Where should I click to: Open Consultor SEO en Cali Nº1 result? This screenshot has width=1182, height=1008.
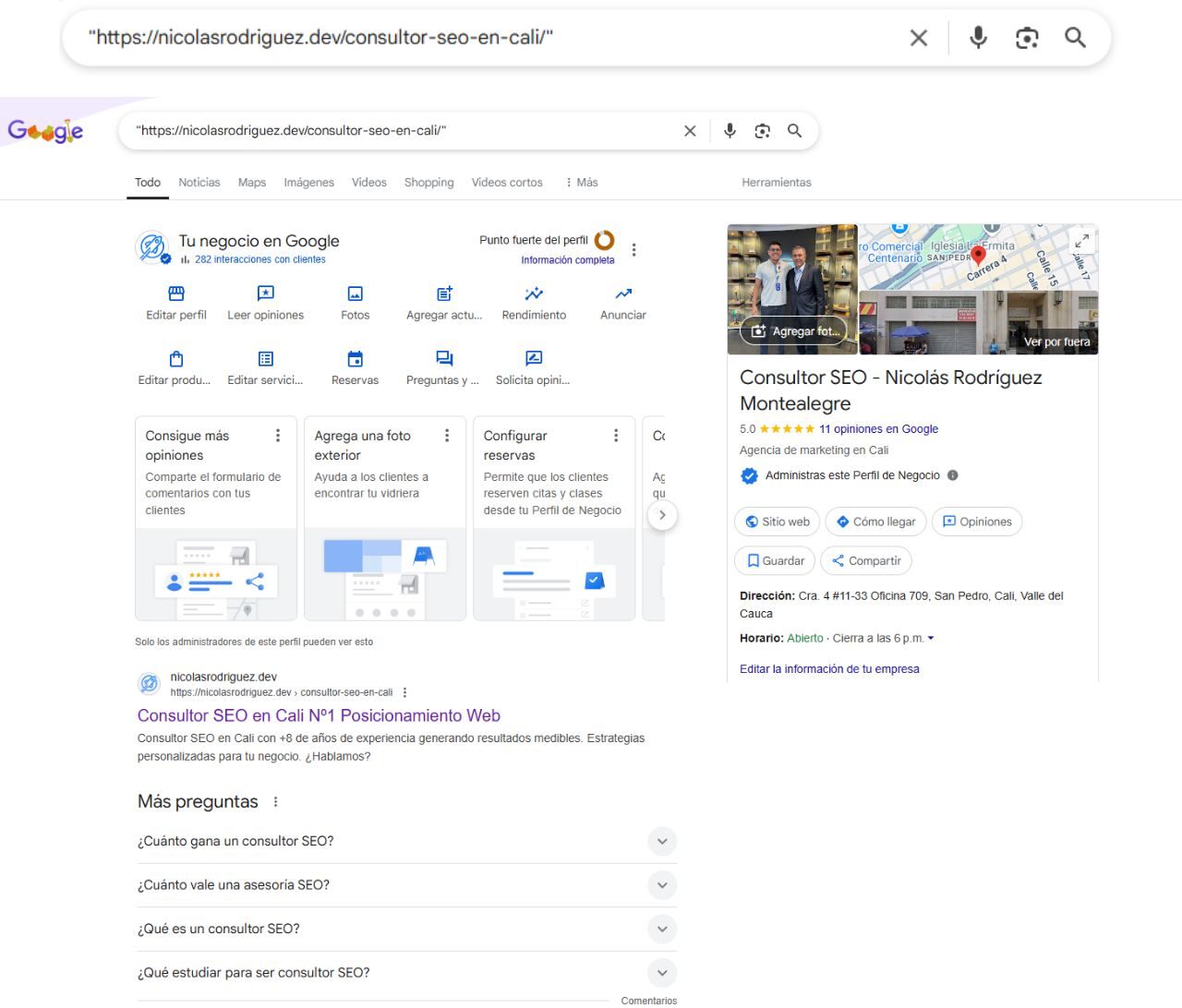pos(319,715)
